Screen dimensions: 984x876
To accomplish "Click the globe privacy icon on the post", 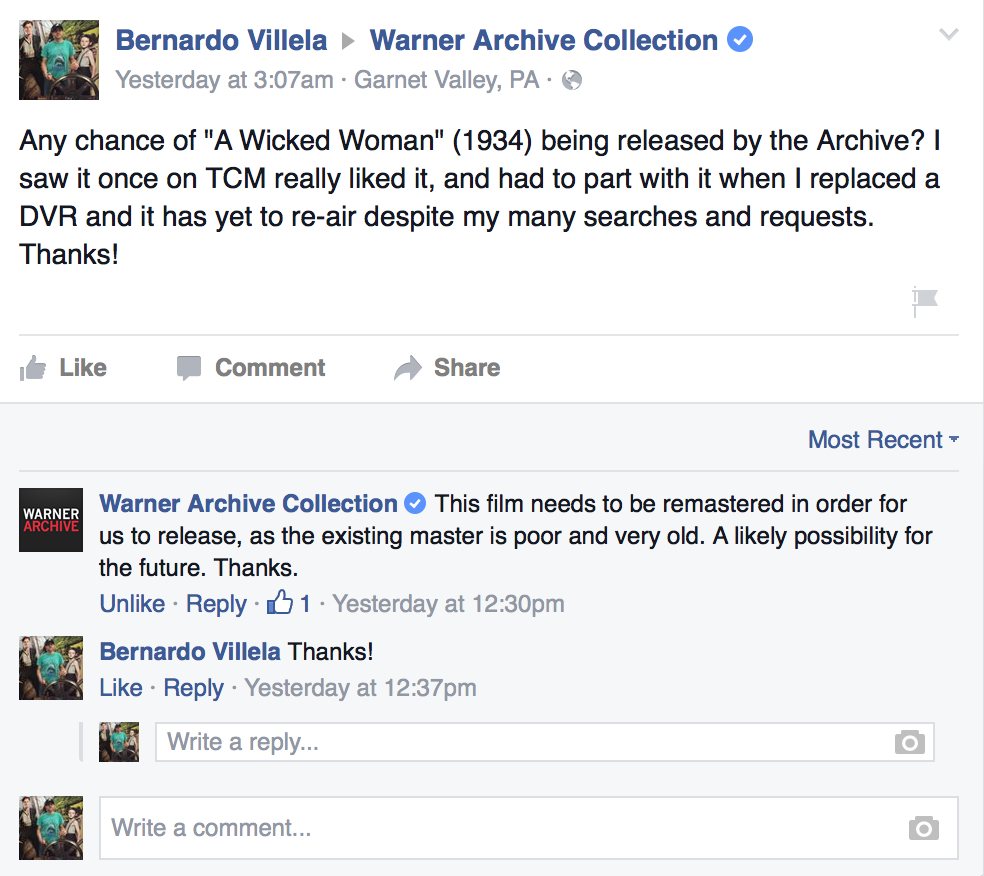I will pyautogui.click(x=570, y=80).
